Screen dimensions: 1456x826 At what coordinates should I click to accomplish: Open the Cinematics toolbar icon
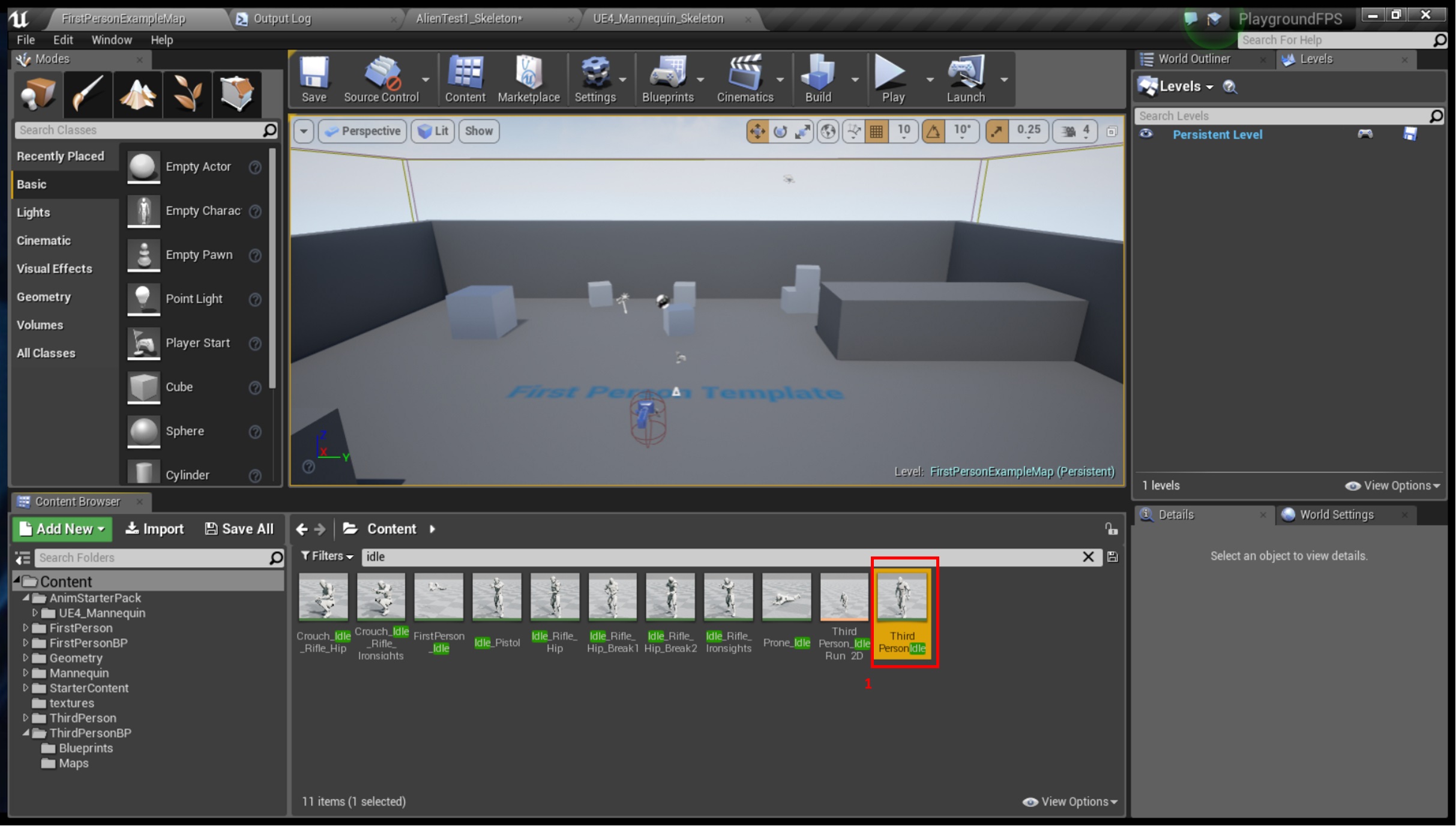click(745, 79)
